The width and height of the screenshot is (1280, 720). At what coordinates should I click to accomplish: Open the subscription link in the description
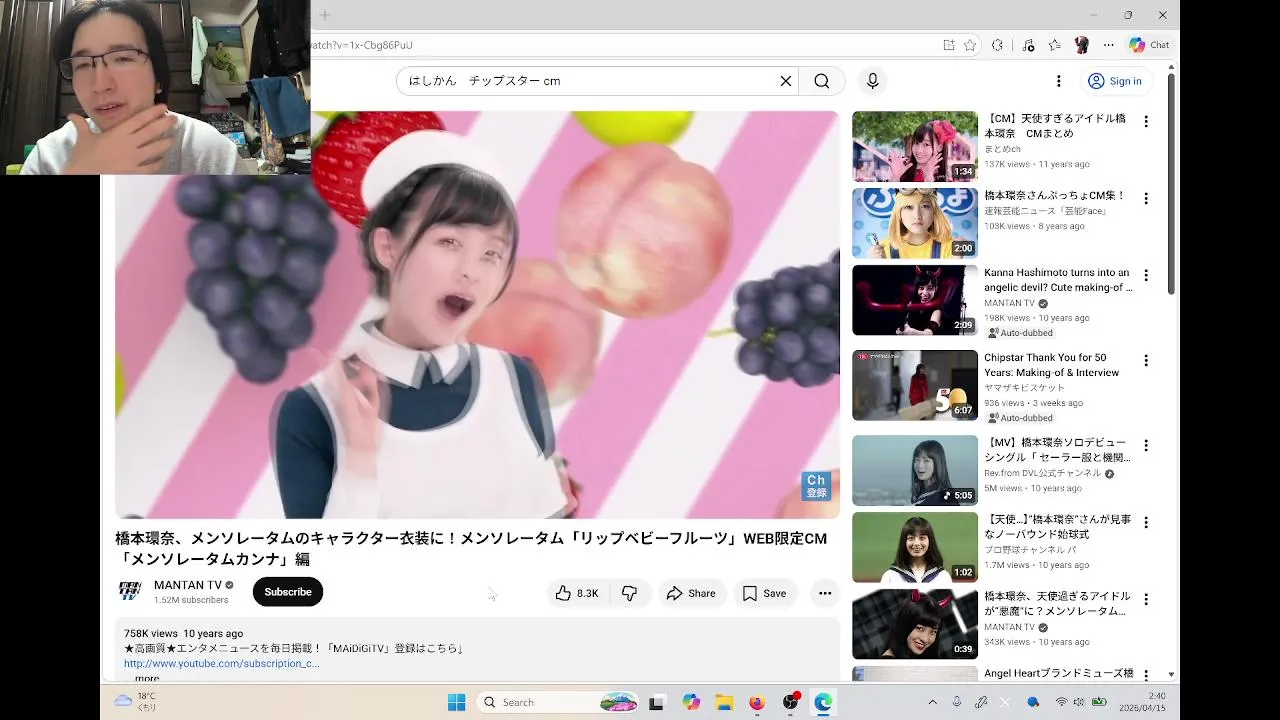click(x=222, y=663)
